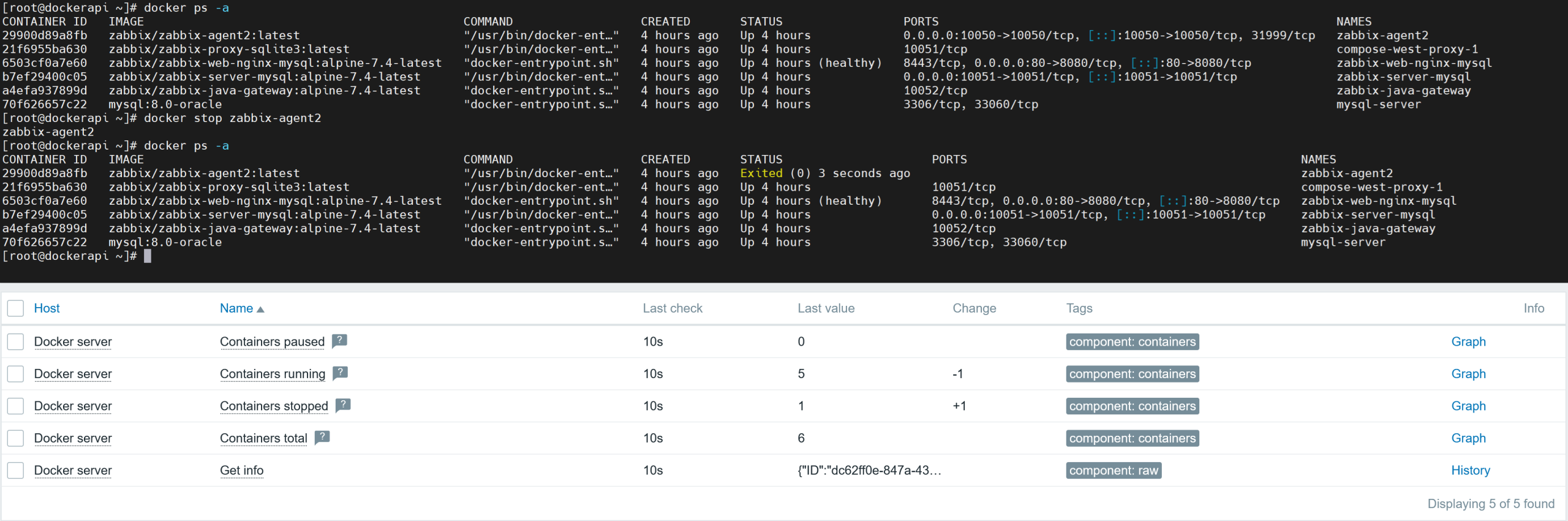
Task: Toggle the select-all checkbox in table header
Action: [15, 308]
